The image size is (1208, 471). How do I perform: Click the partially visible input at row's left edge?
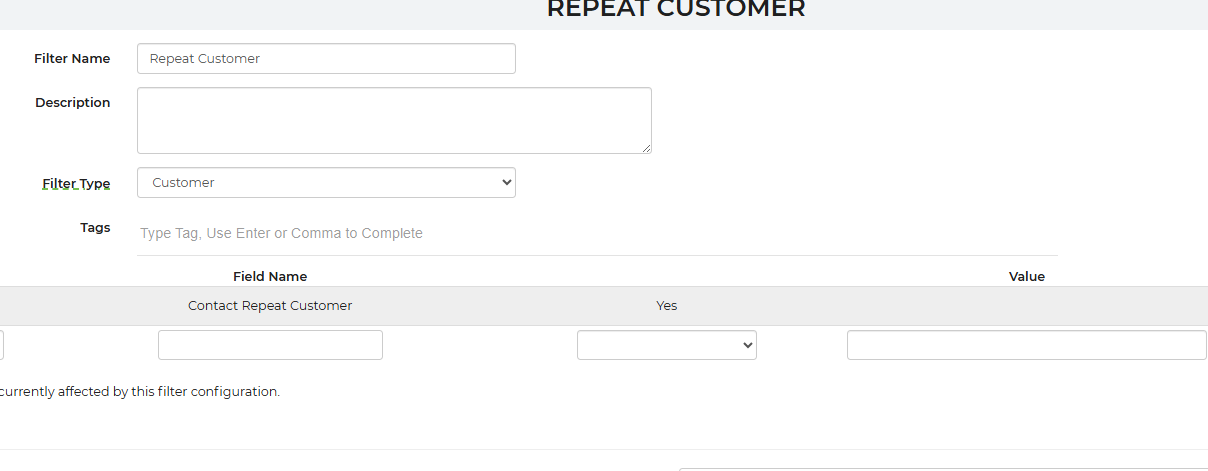coord(2,345)
